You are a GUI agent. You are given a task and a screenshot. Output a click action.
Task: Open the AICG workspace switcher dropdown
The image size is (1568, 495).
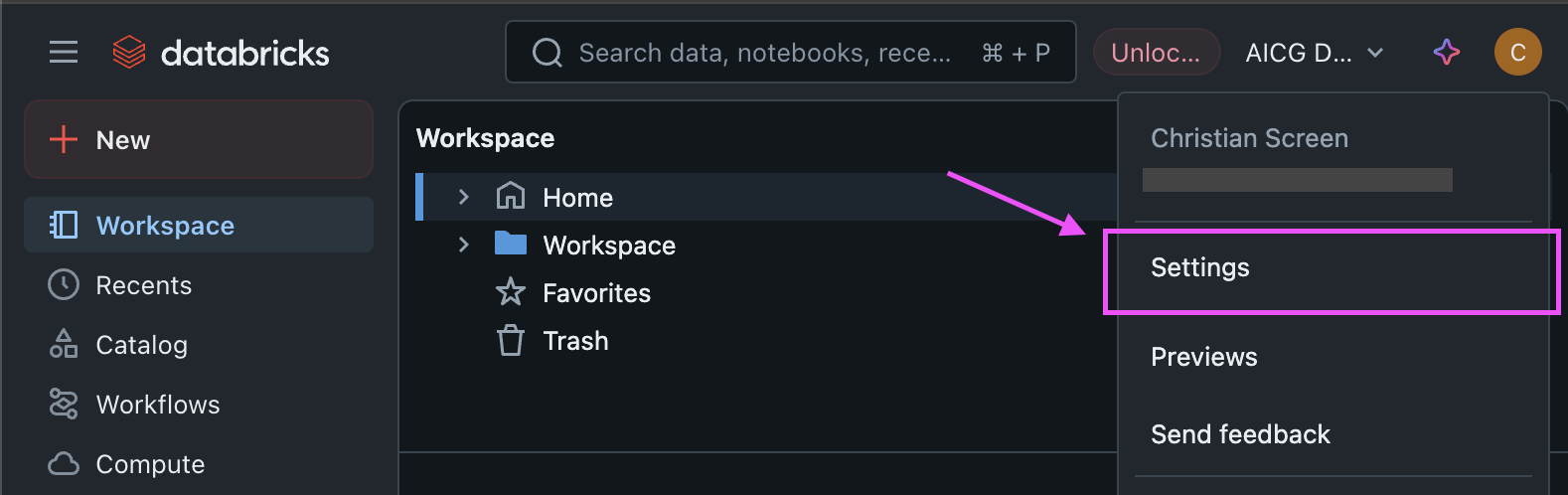point(1314,53)
